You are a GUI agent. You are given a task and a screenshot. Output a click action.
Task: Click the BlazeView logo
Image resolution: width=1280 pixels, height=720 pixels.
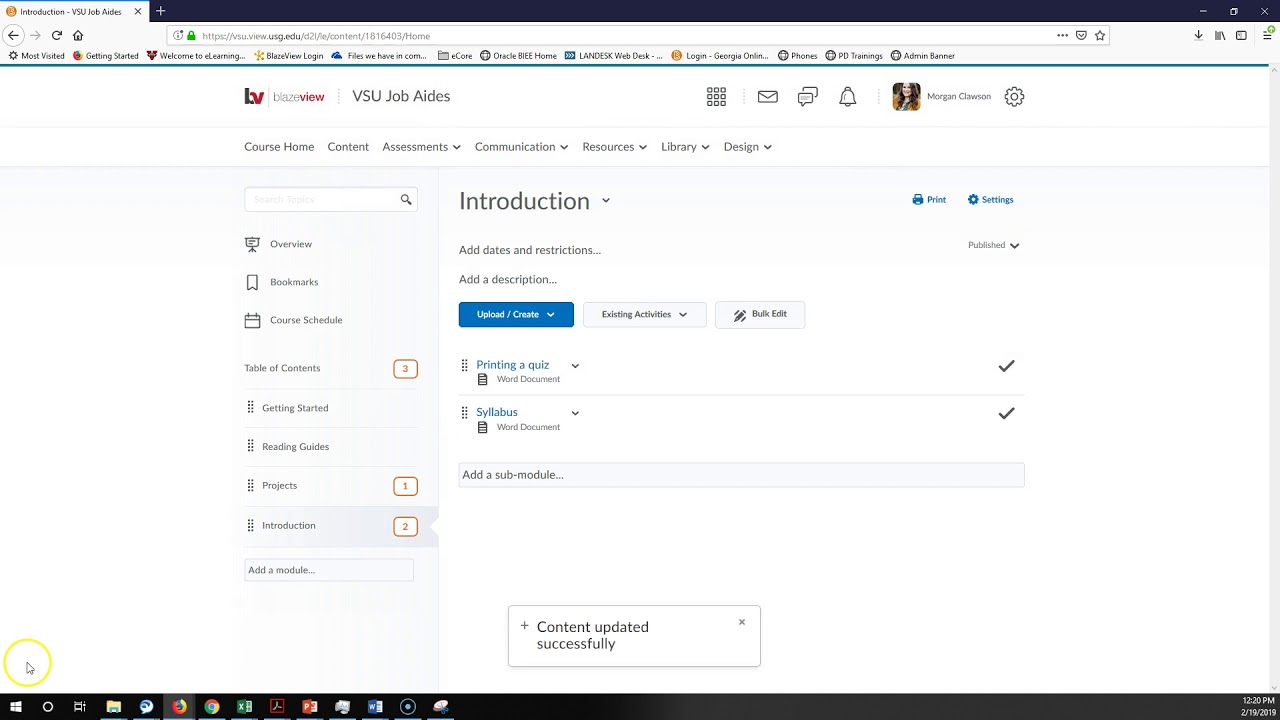tap(285, 97)
